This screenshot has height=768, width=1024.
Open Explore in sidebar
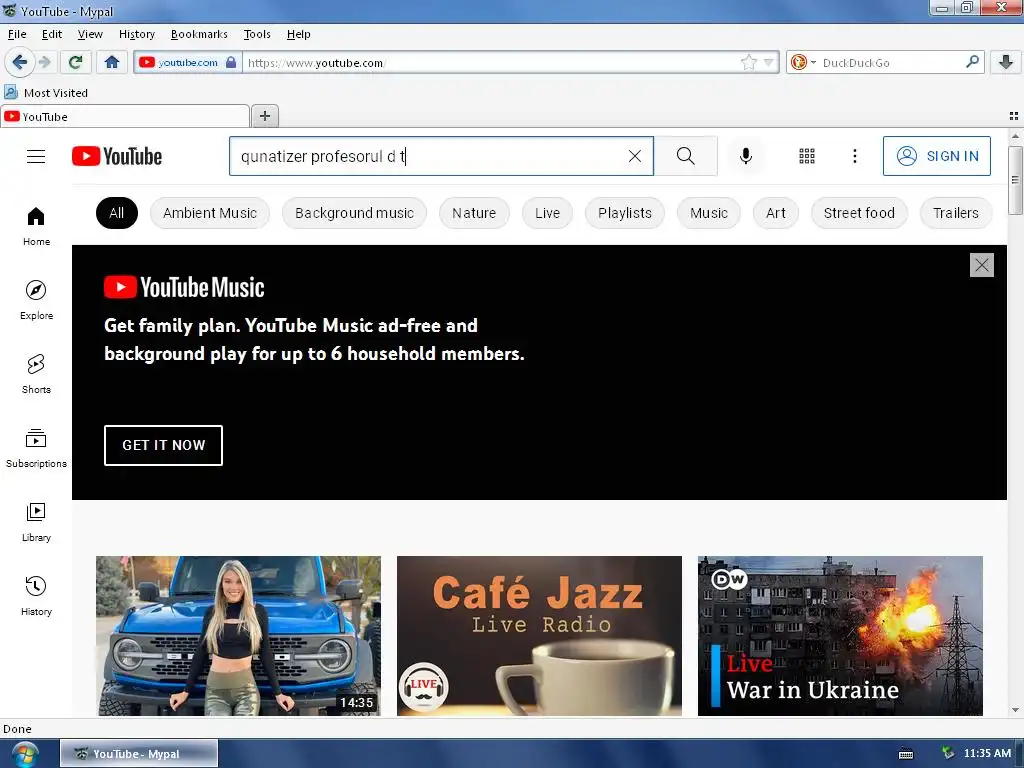coord(37,300)
